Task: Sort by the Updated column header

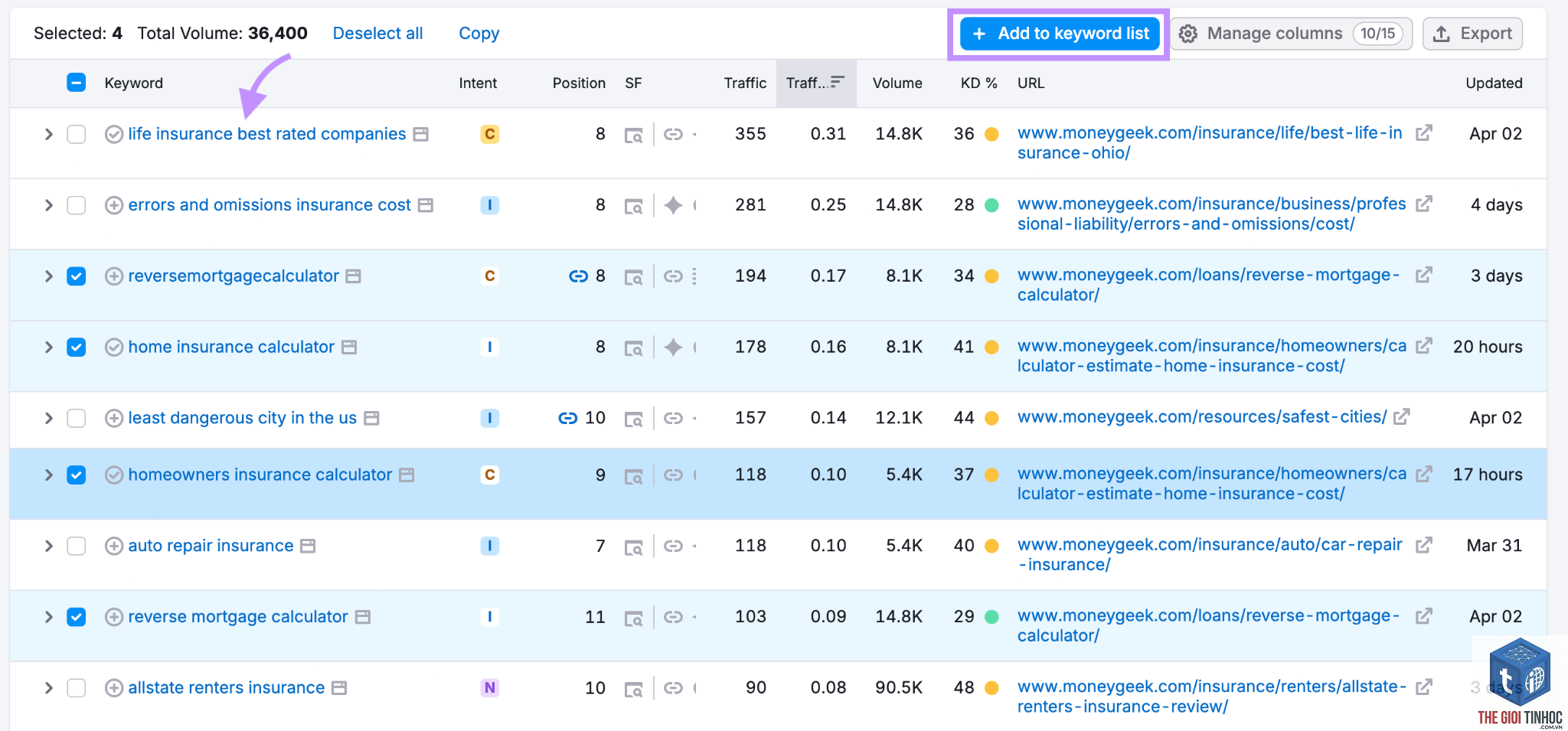Action: [1494, 83]
